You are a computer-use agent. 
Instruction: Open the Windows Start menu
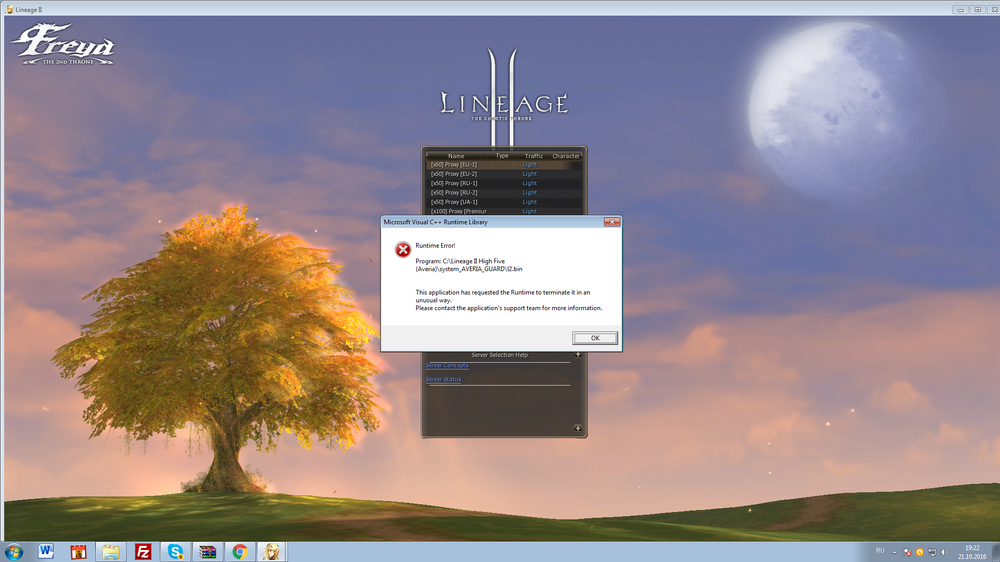[x=14, y=551]
